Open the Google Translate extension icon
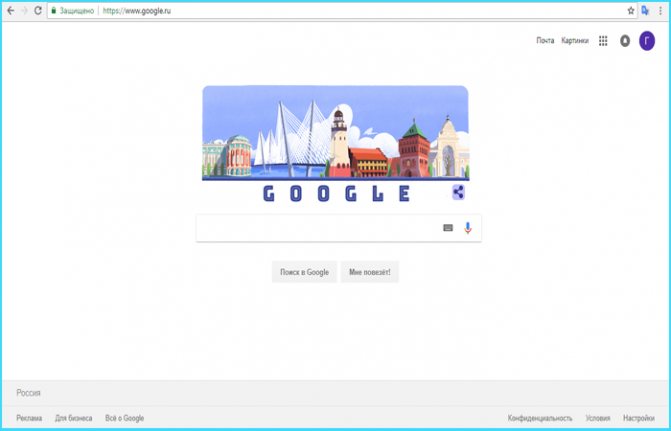Viewport: 671px width, 431px height. tap(645, 11)
